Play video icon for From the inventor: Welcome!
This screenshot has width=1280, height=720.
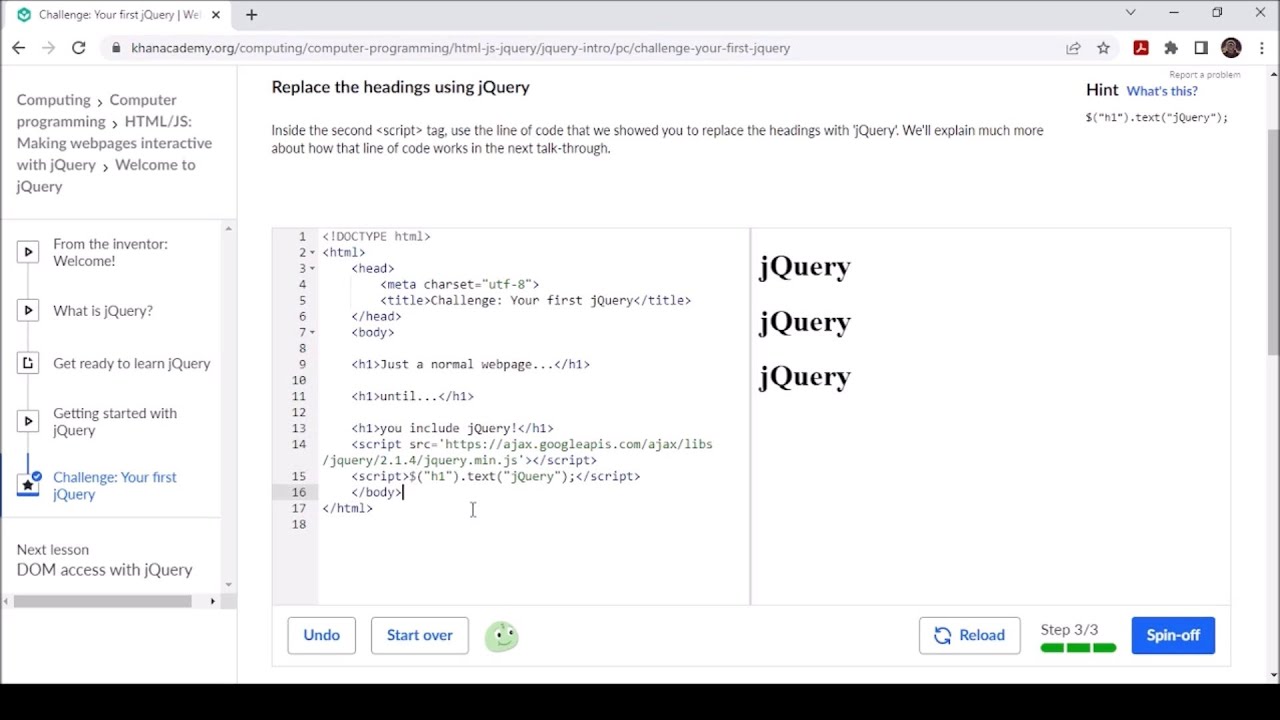click(28, 252)
